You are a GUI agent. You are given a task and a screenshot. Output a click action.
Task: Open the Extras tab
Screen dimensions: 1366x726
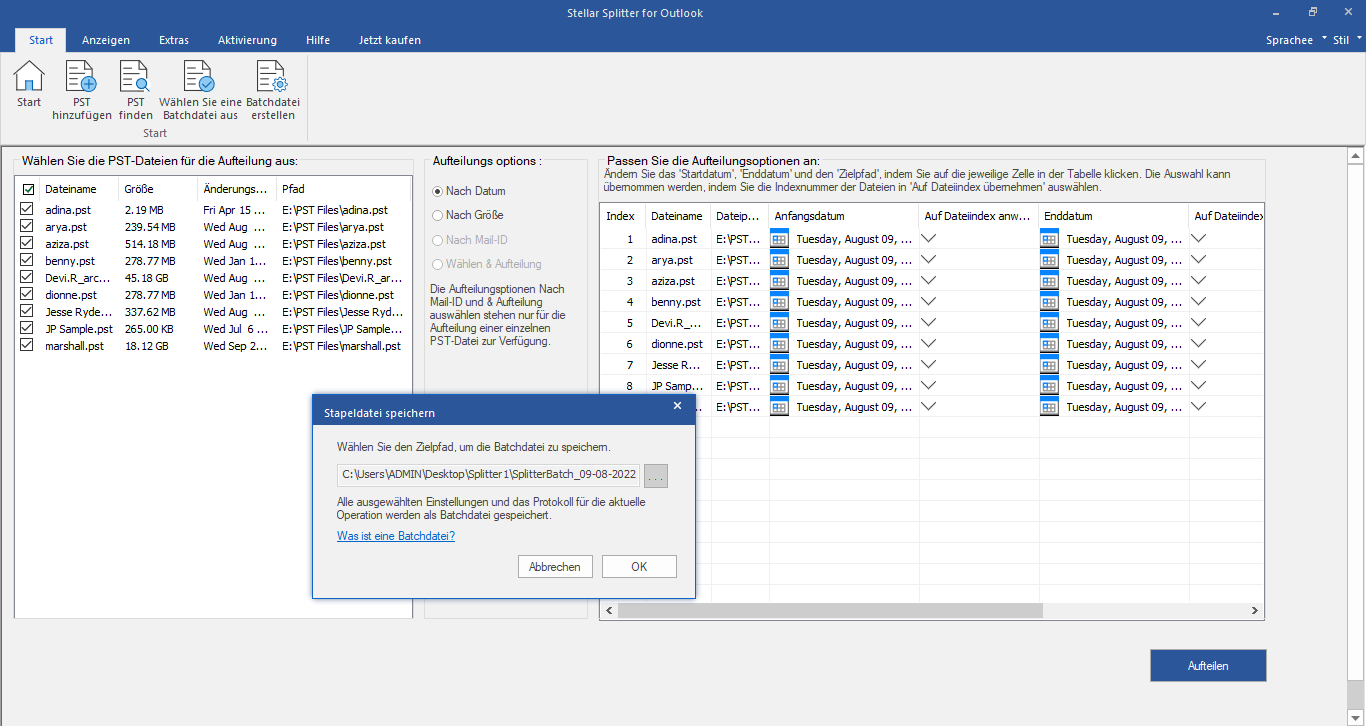tap(174, 40)
